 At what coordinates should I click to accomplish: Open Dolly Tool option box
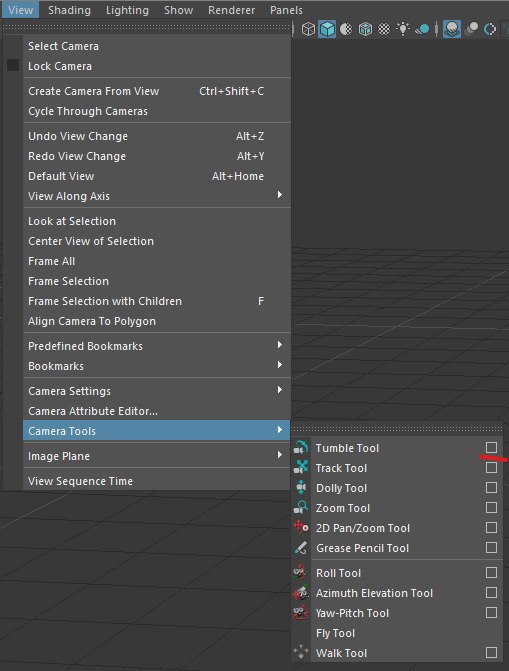(491, 487)
